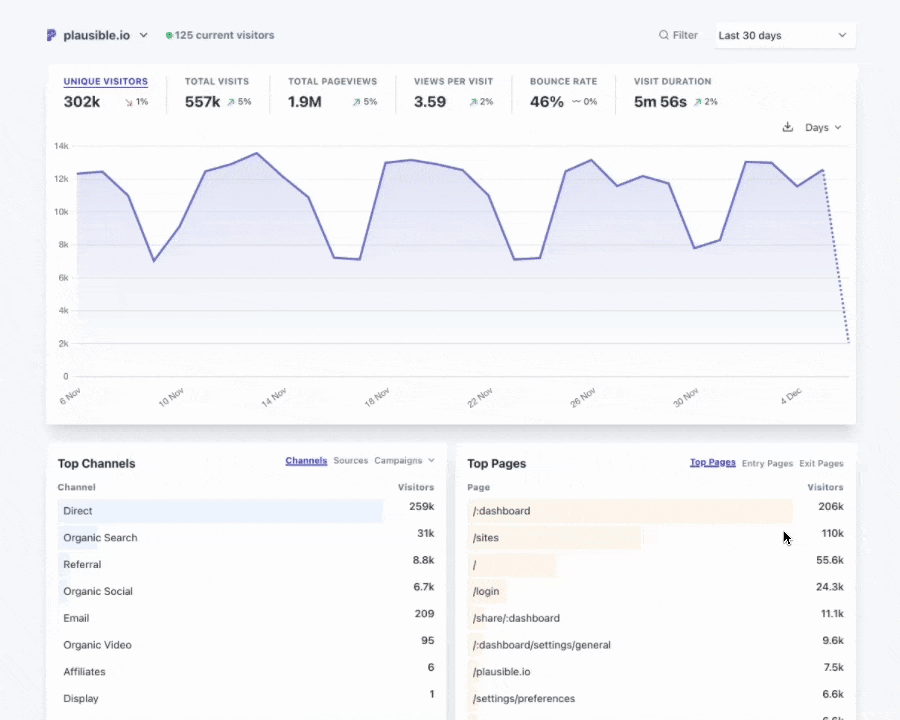Filter by the /sites page row
The height and width of the screenshot is (720, 900).
(486, 538)
